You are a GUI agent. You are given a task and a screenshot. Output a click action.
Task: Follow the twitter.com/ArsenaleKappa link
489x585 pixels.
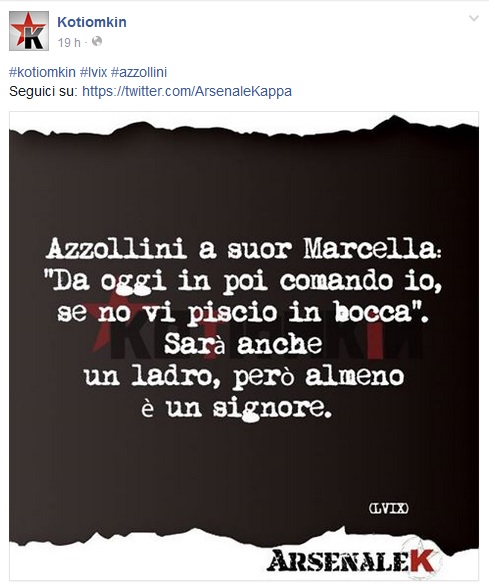pyautogui.click(x=187, y=91)
